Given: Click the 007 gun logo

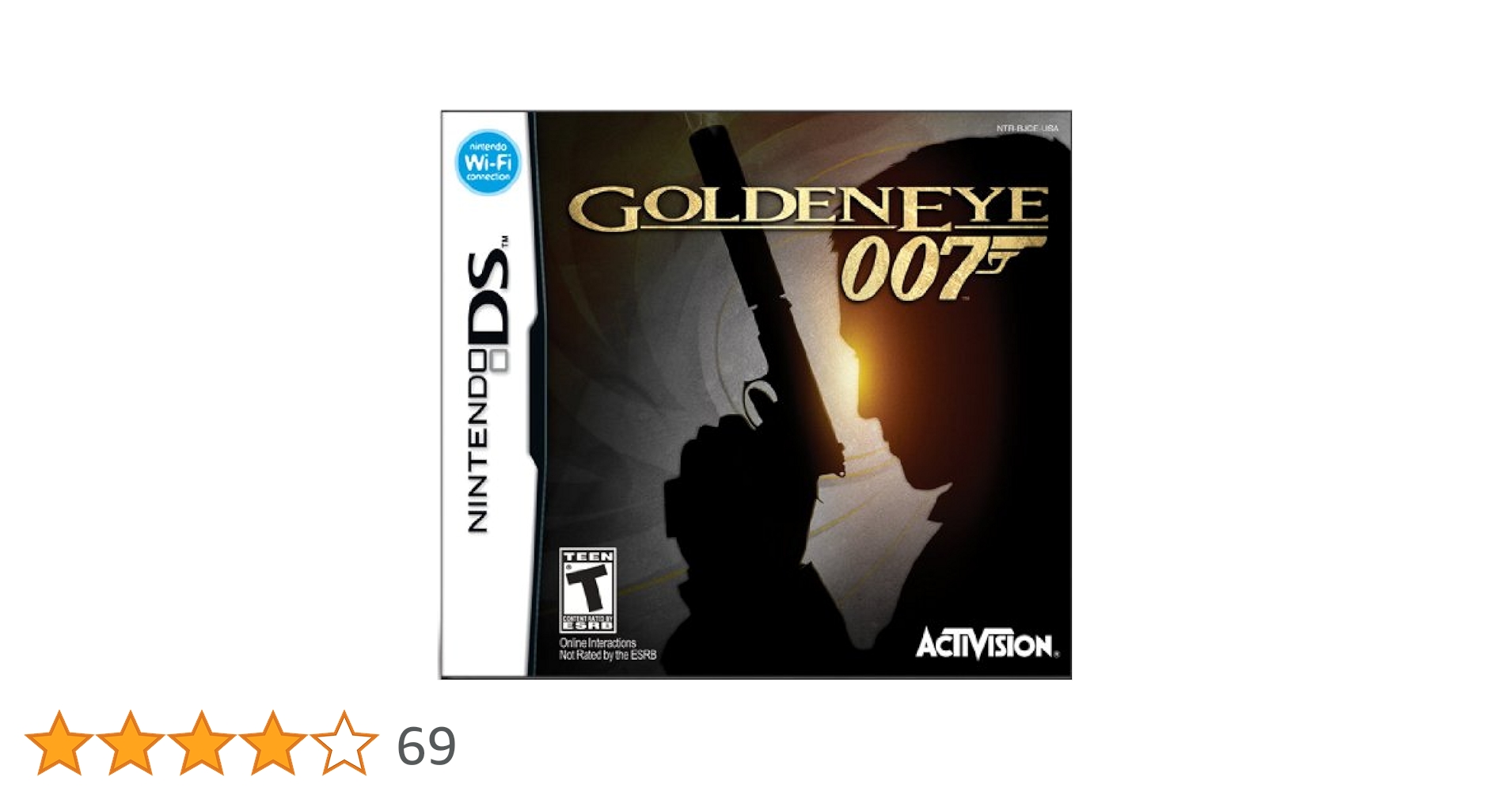Looking at the screenshot, I should pyautogui.click(x=940, y=269).
